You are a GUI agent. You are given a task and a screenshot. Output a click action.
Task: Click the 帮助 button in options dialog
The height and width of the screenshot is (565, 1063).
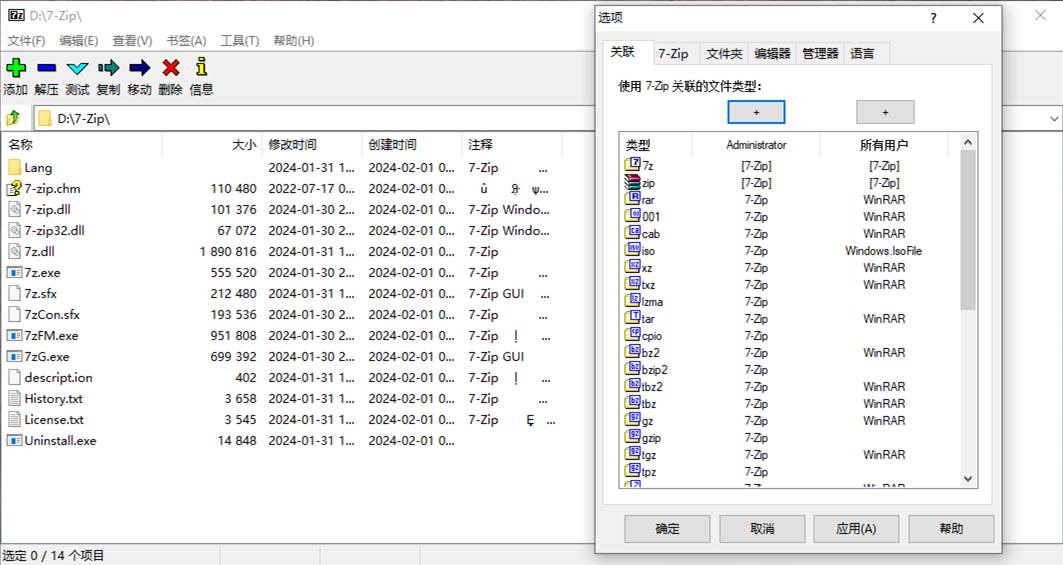[951, 528]
